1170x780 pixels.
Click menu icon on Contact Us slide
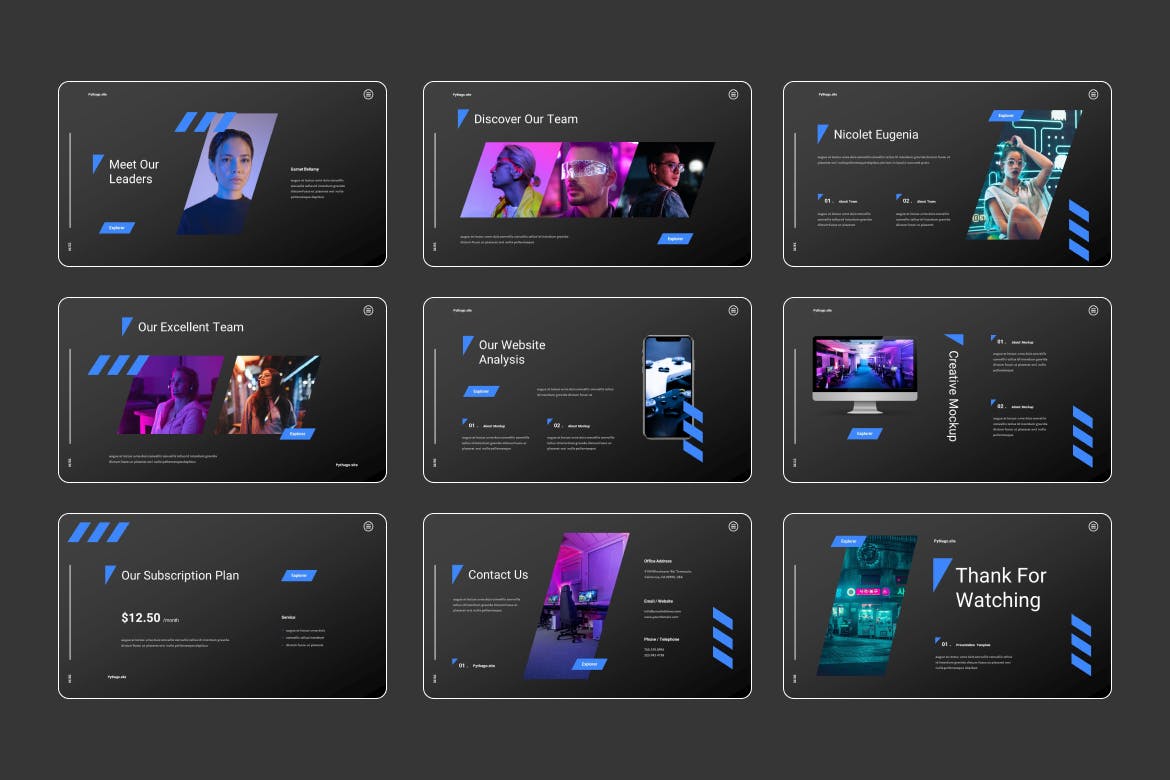(733, 526)
